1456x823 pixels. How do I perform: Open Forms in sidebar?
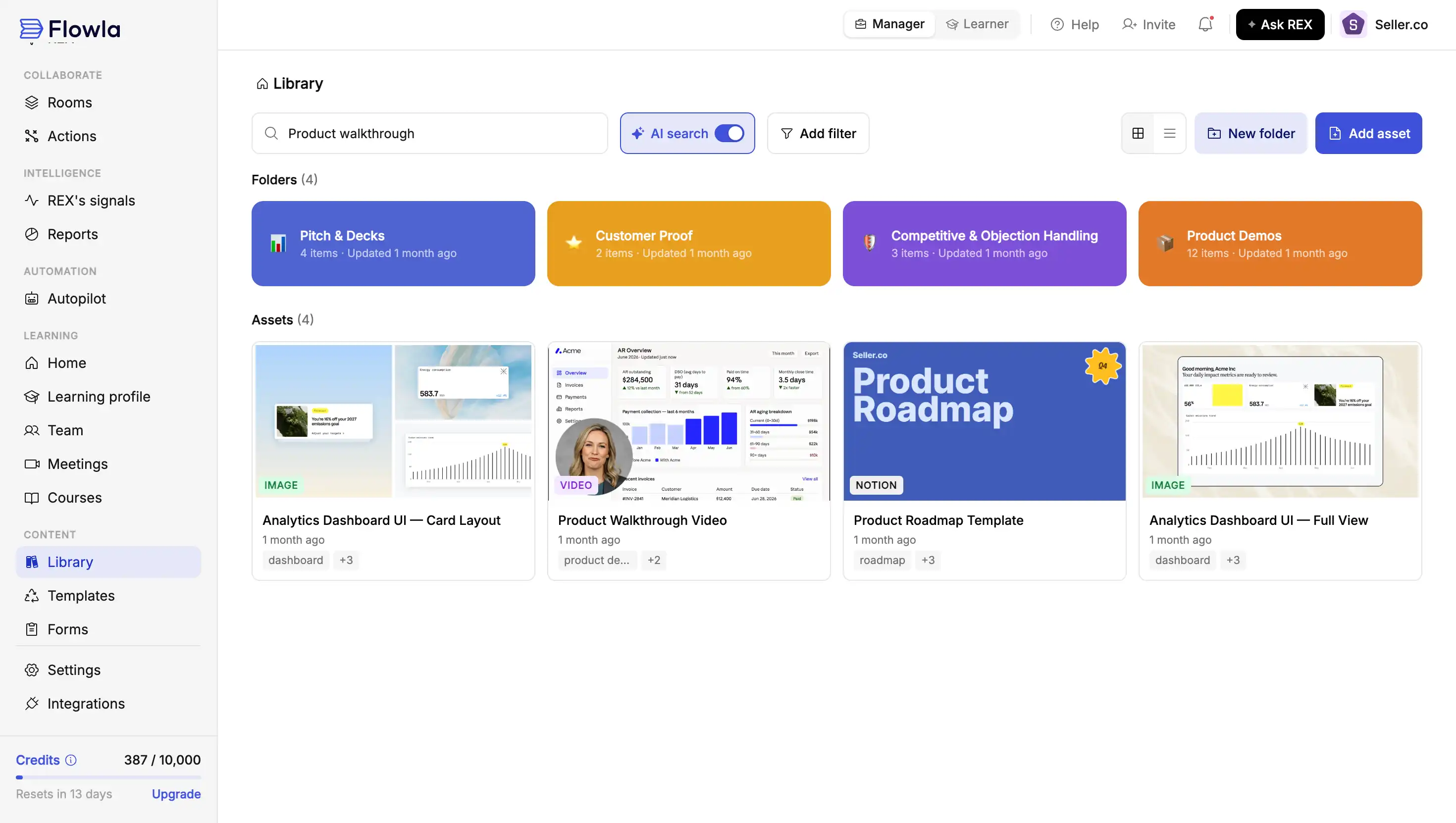[x=108, y=629]
